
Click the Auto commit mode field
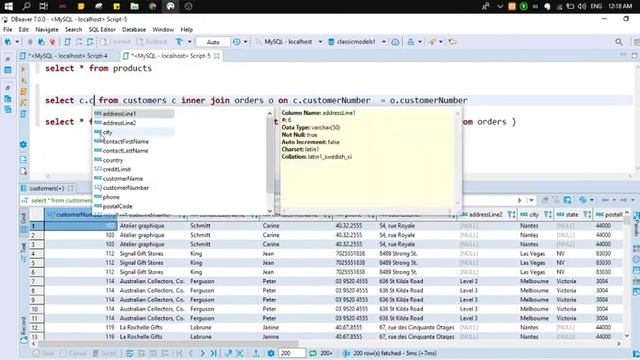pyautogui.click(x=213, y=42)
